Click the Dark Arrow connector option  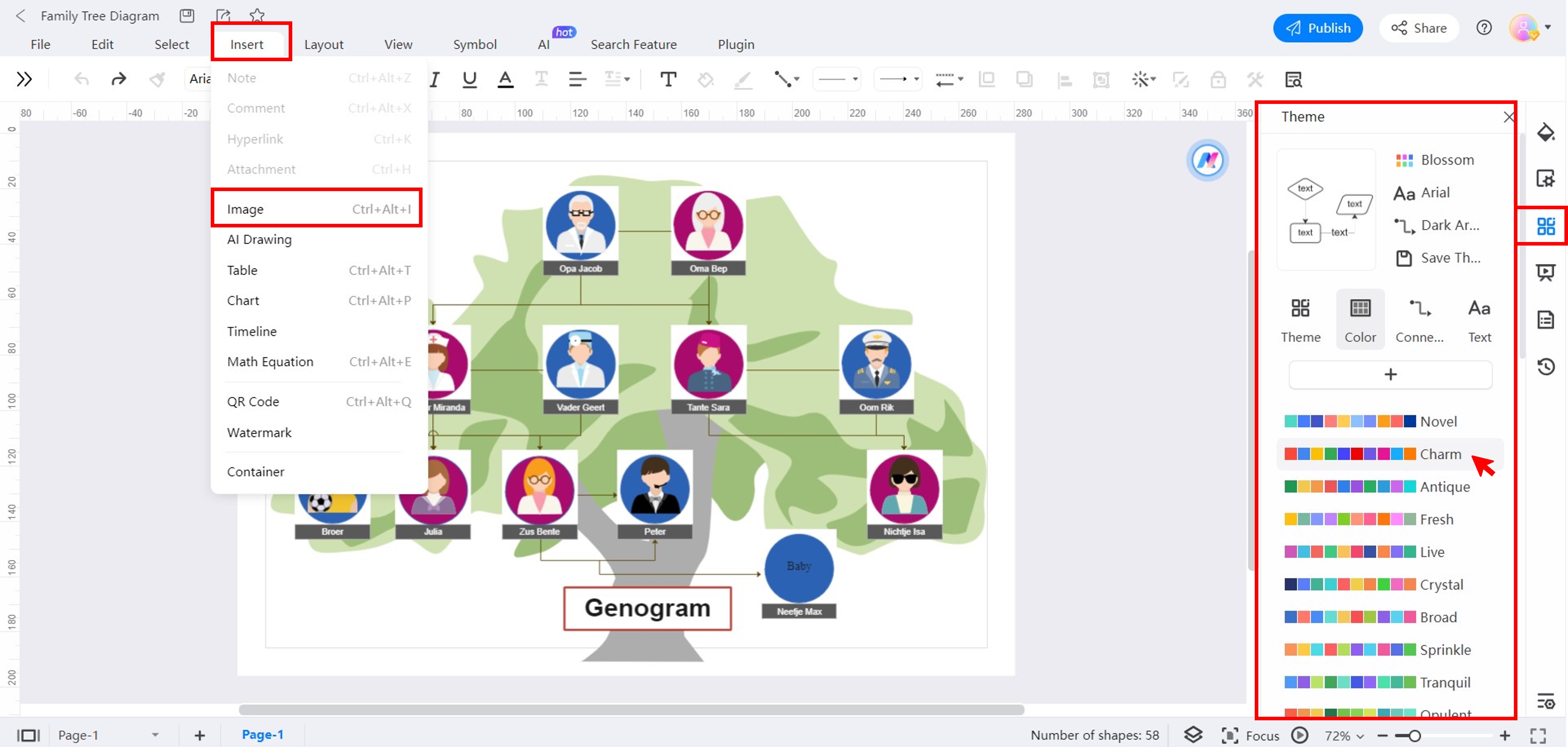click(x=1437, y=225)
